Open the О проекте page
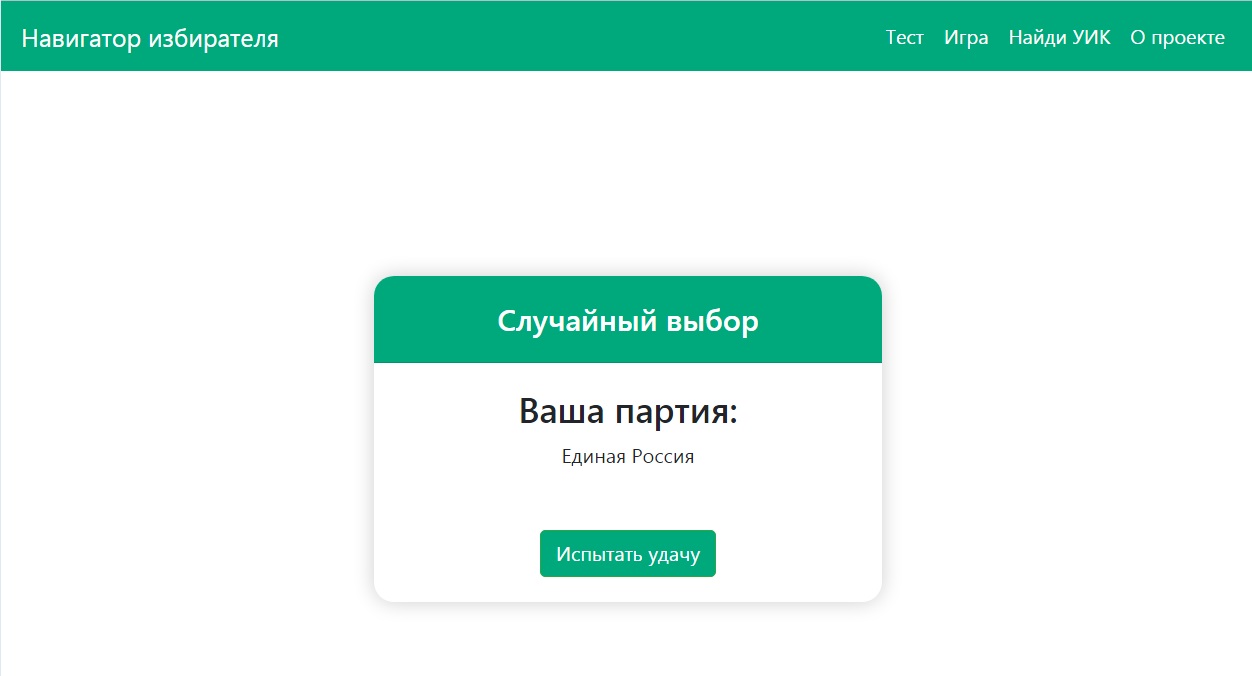This screenshot has height=676, width=1252. pyautogui.click(x=1177, y=38)
